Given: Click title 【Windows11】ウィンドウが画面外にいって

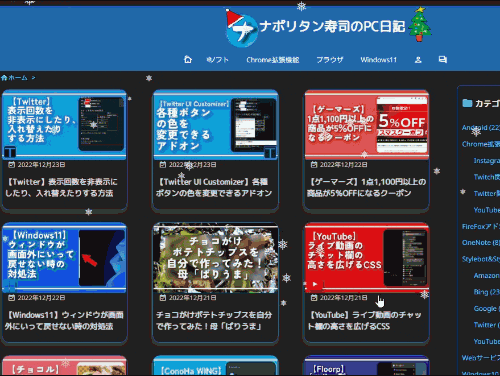Looking at the screenshot, I should pos(64,320).
